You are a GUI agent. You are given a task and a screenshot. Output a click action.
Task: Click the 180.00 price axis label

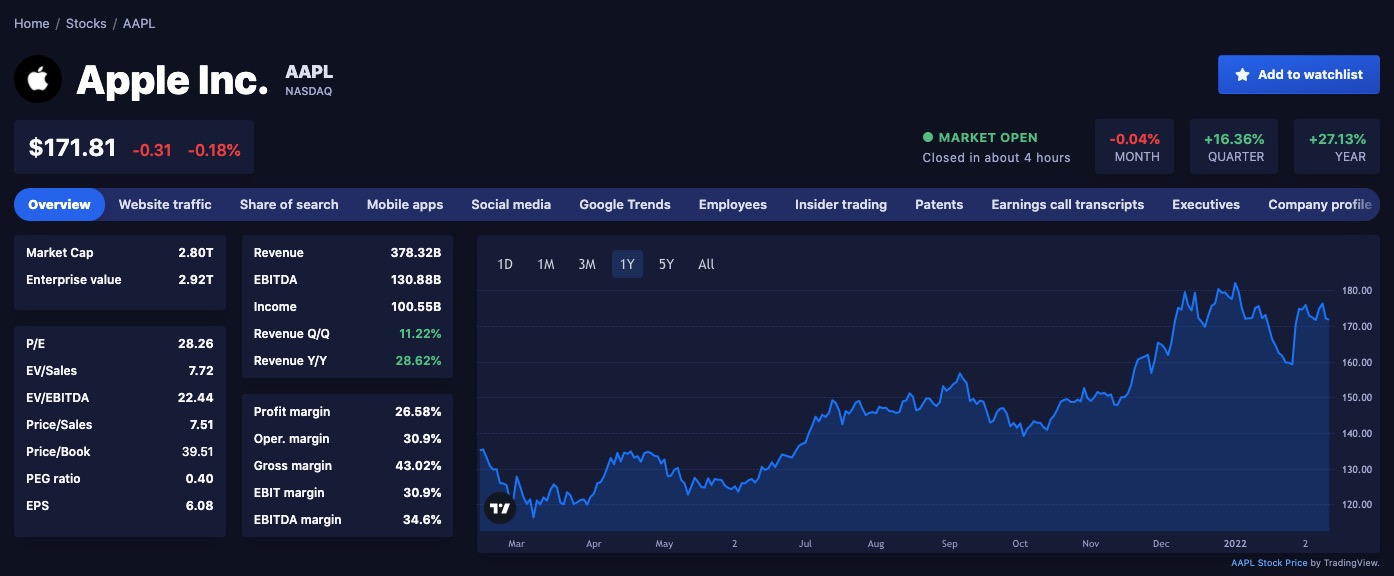click(x=1357, y=291)
